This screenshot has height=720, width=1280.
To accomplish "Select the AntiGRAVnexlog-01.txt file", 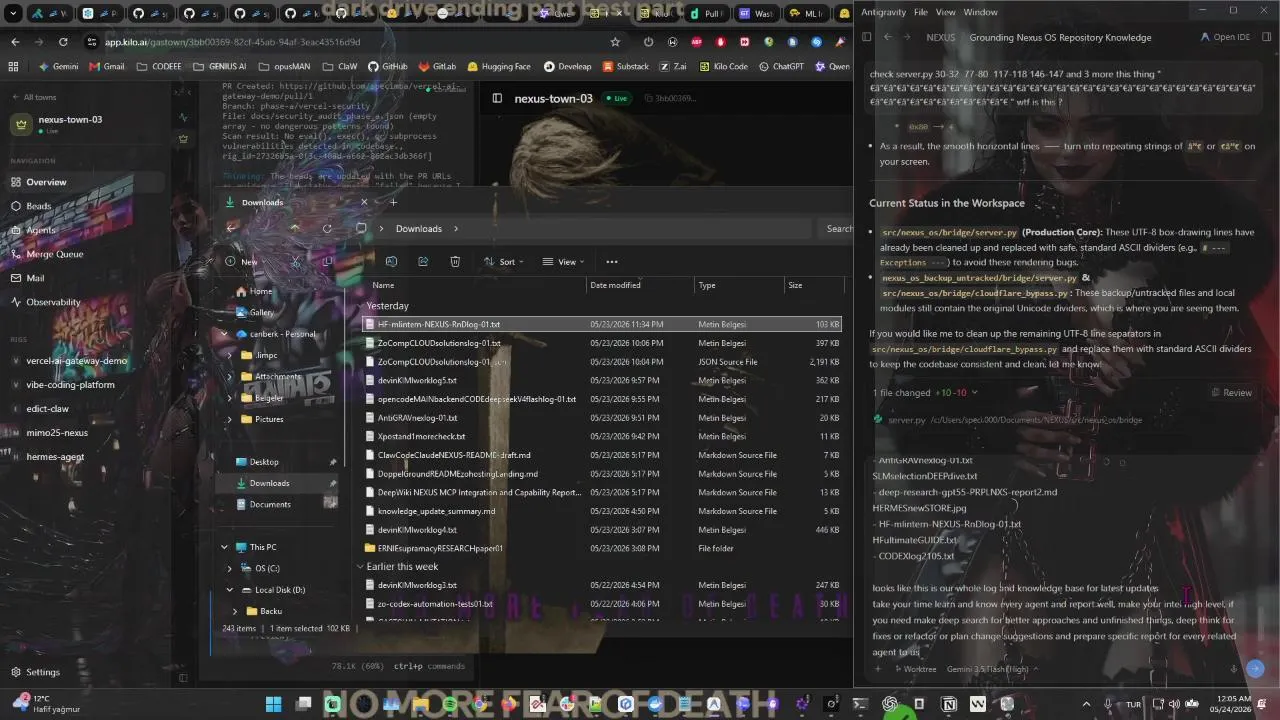I will click(417, 418).
